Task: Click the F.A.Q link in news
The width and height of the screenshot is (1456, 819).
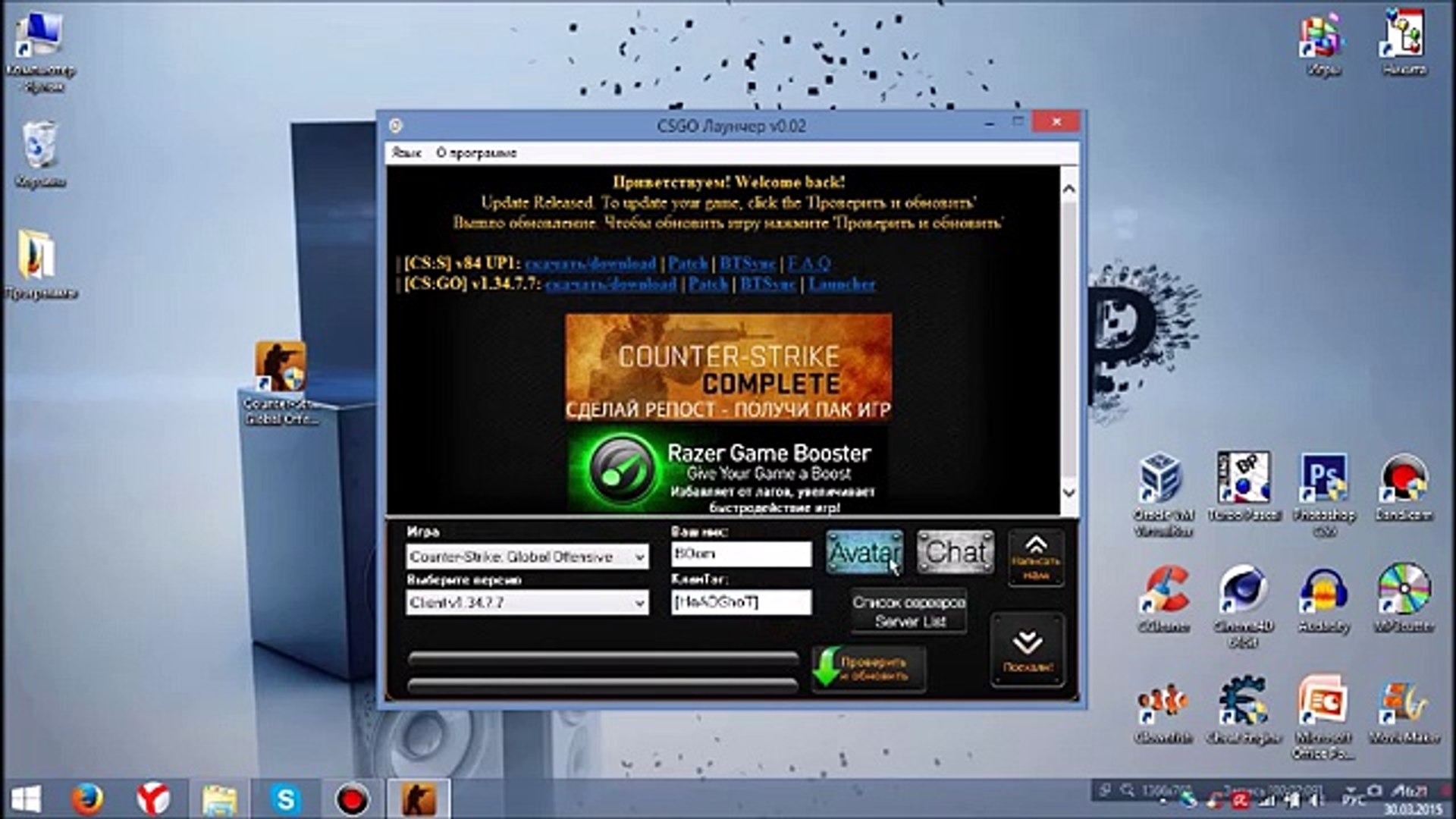Action: [809, 264]
